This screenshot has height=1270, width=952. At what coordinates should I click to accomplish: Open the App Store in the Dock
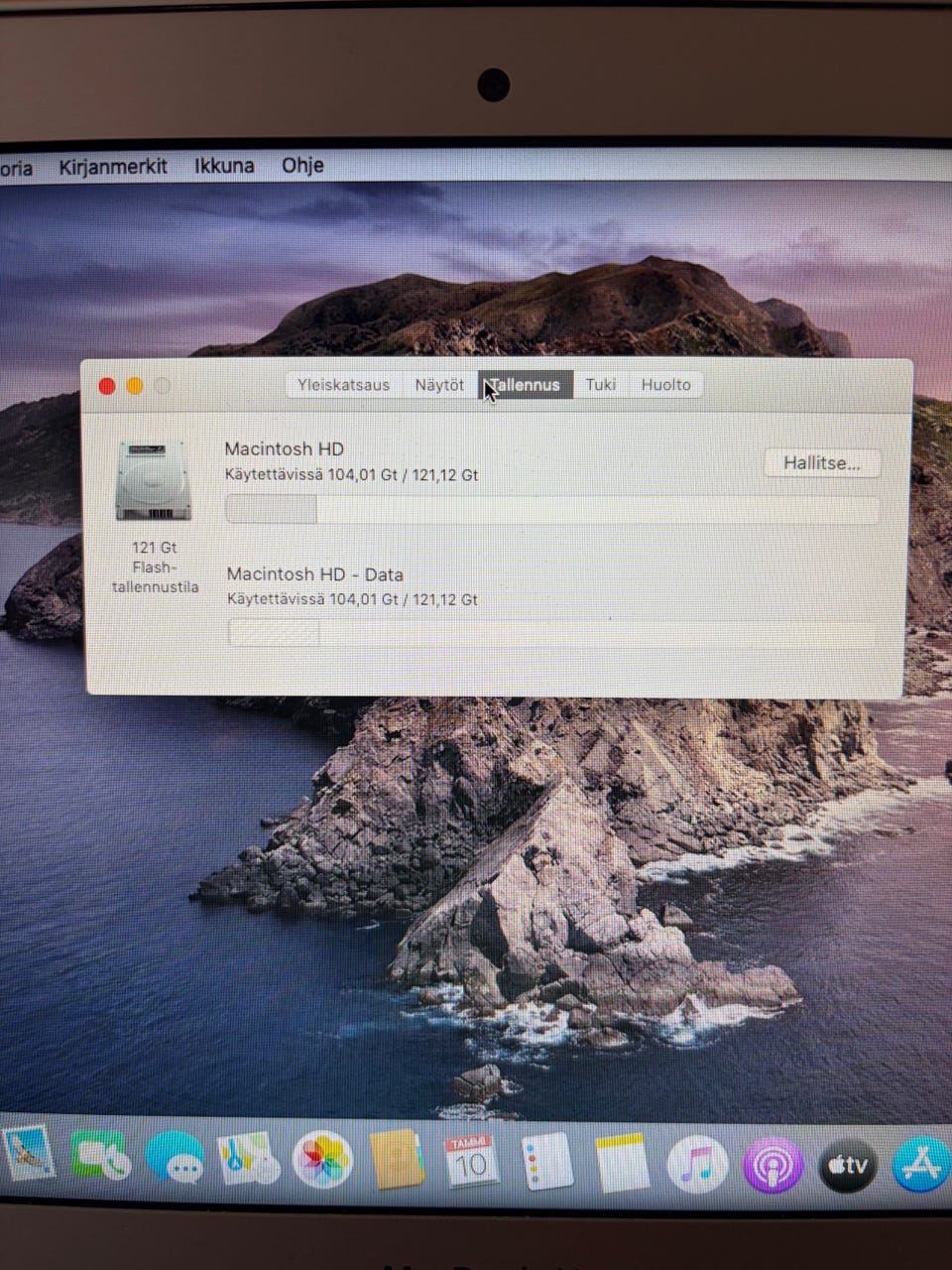(922, 1165)
